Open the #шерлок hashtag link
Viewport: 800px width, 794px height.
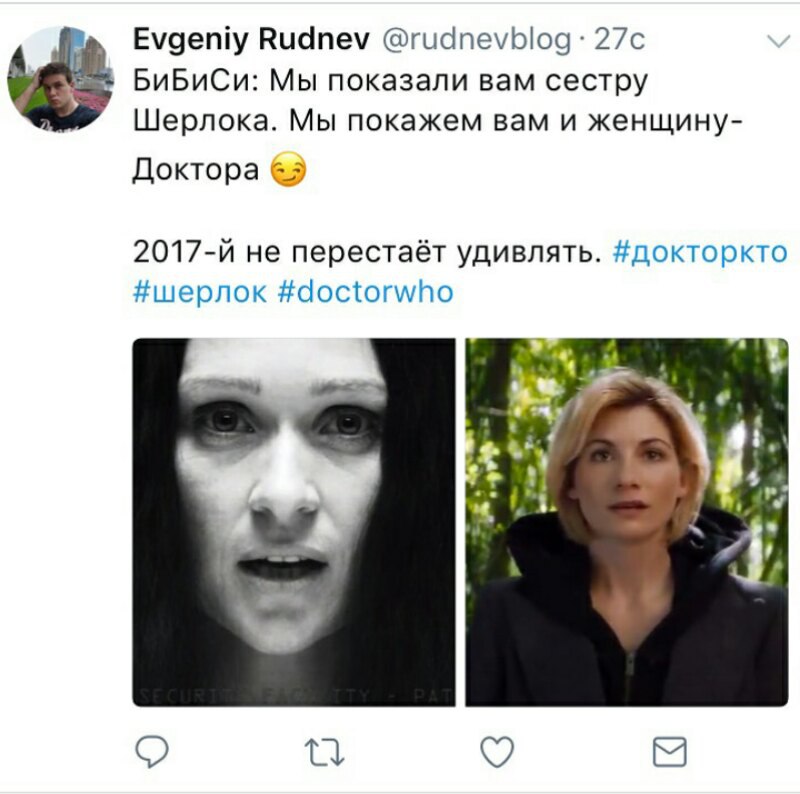(x=199, y=293)
